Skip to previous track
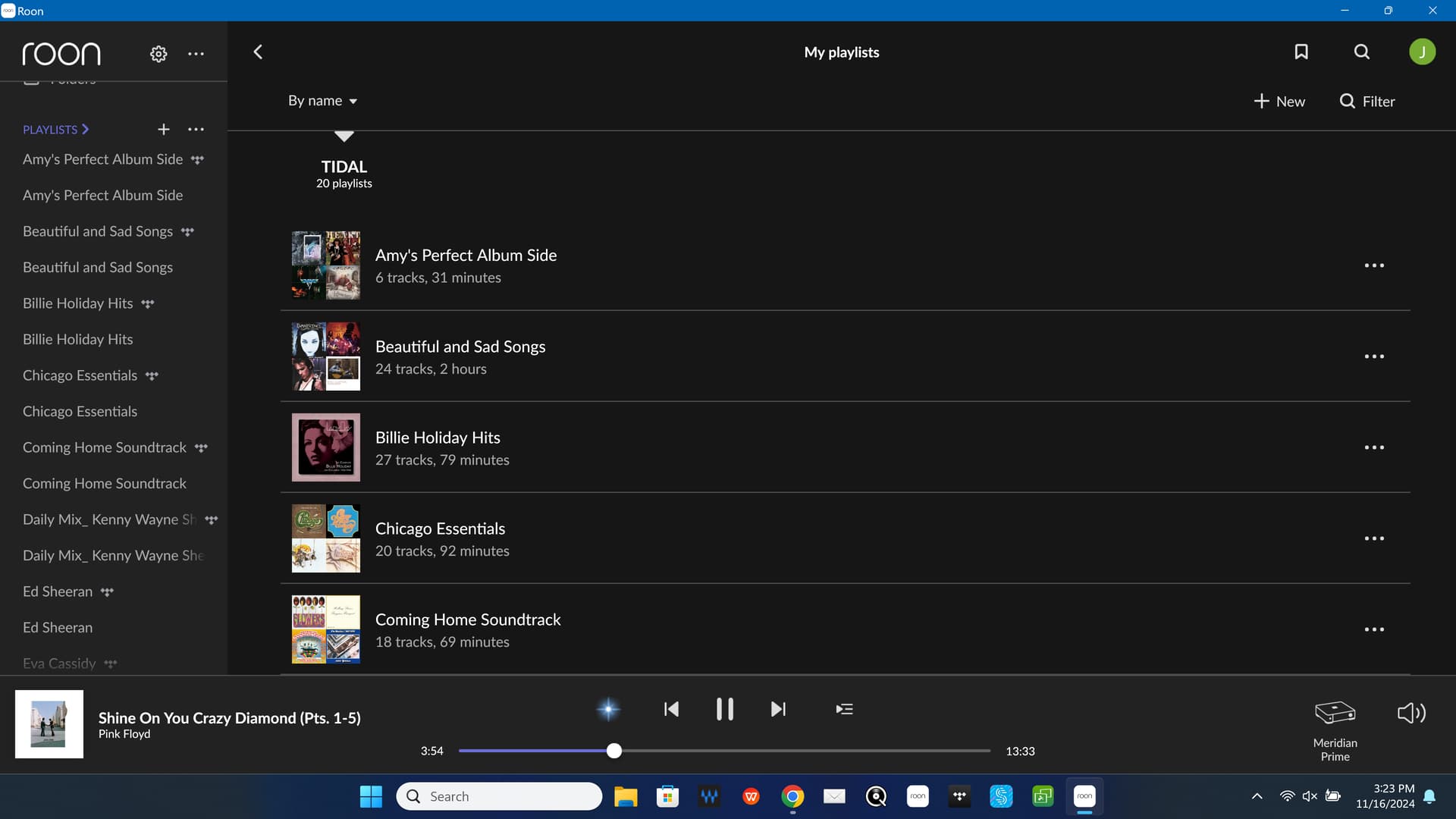 671,709
